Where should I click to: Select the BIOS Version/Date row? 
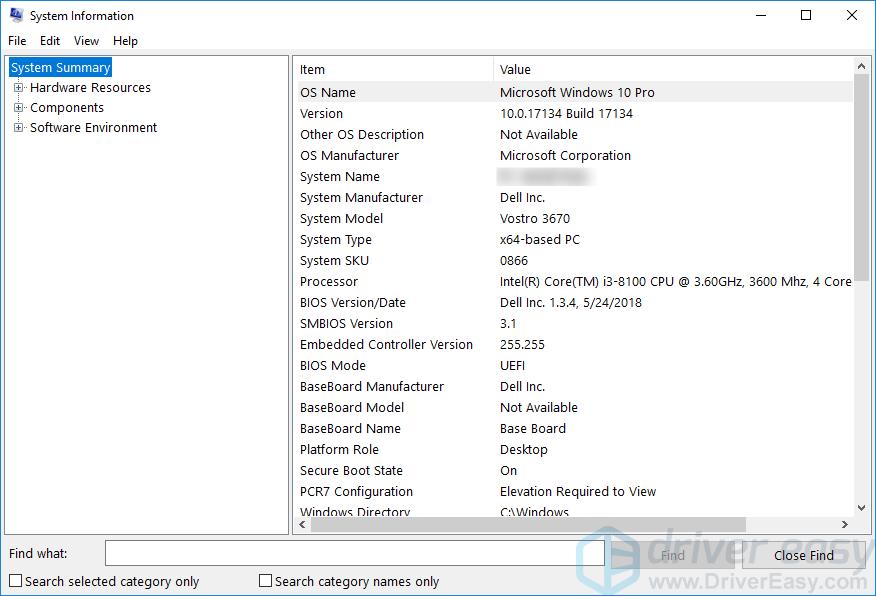[575, 303]
